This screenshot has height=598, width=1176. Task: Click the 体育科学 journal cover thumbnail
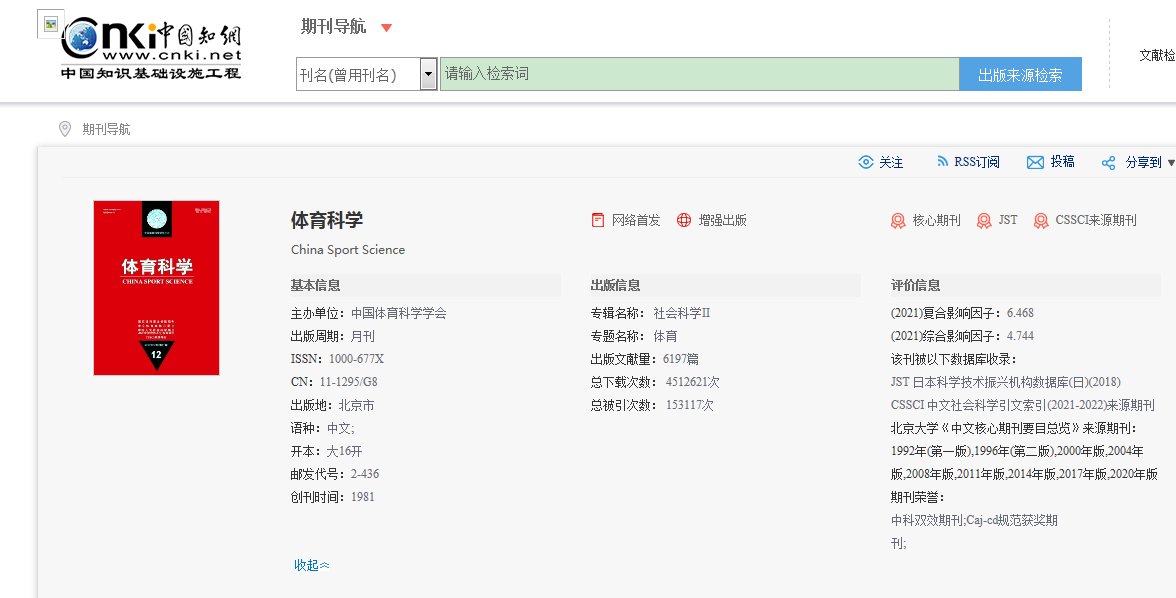(156, 287)
